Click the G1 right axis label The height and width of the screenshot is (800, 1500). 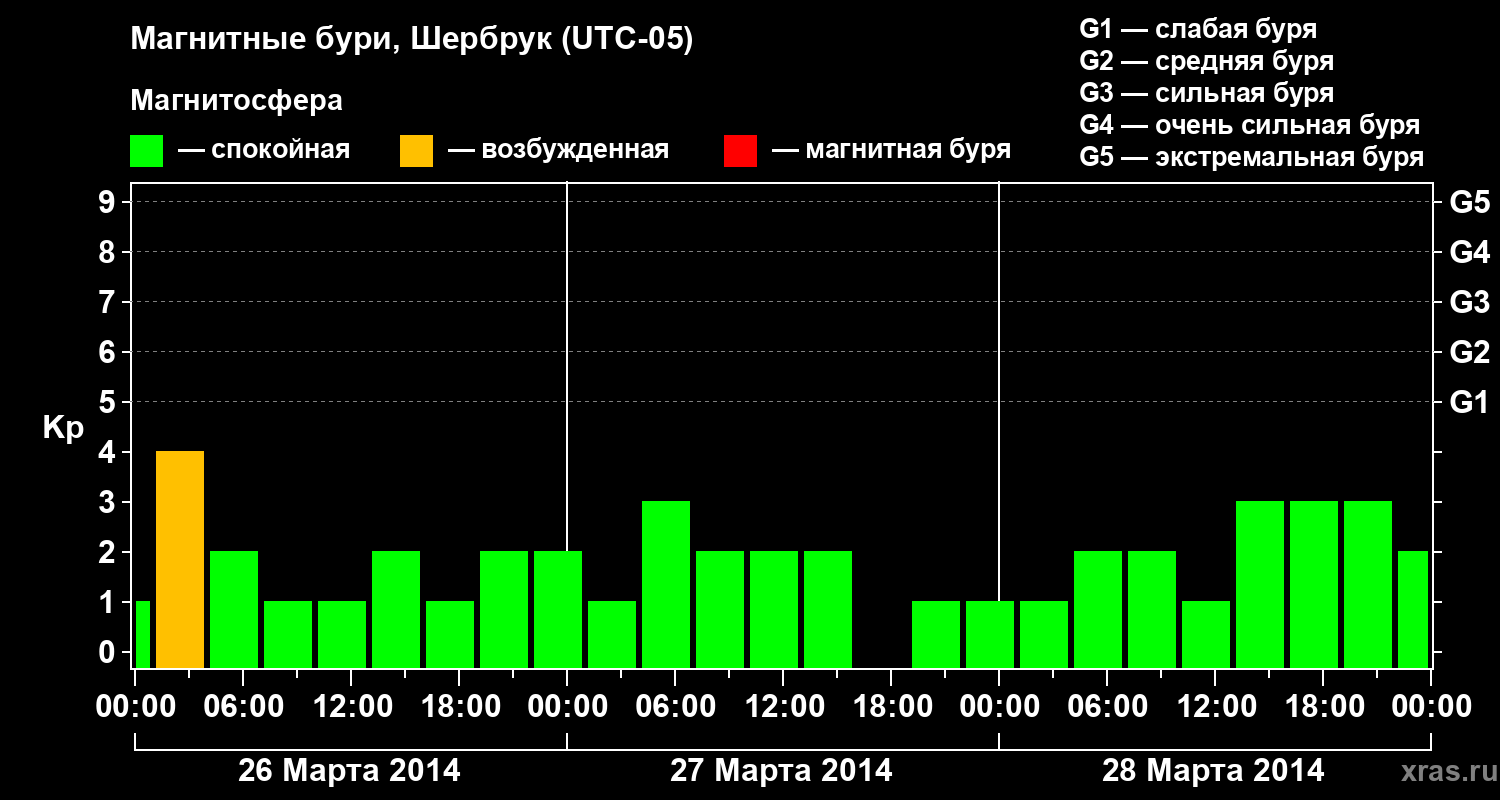coord(1469,402)
